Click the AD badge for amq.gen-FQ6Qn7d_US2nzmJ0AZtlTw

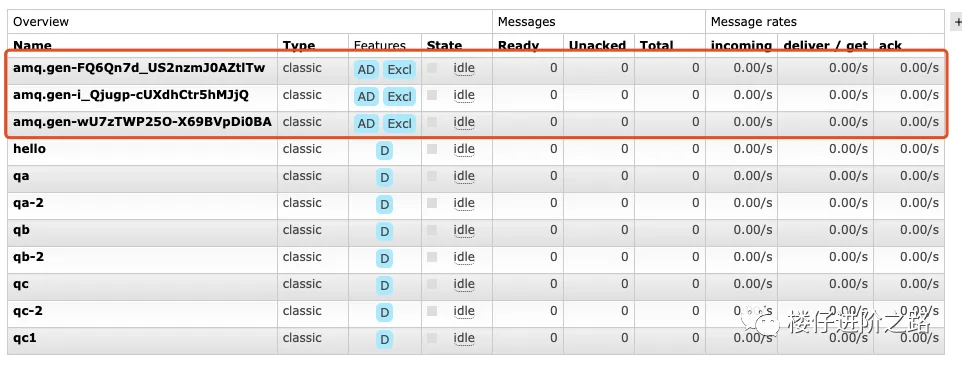366,69
